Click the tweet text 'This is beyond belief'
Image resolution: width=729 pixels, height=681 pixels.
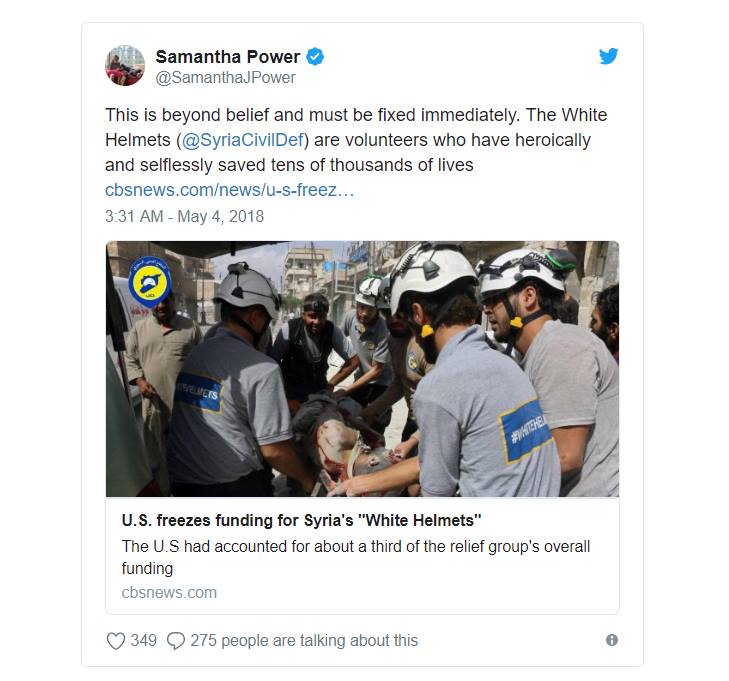click(x=187, y=115)
